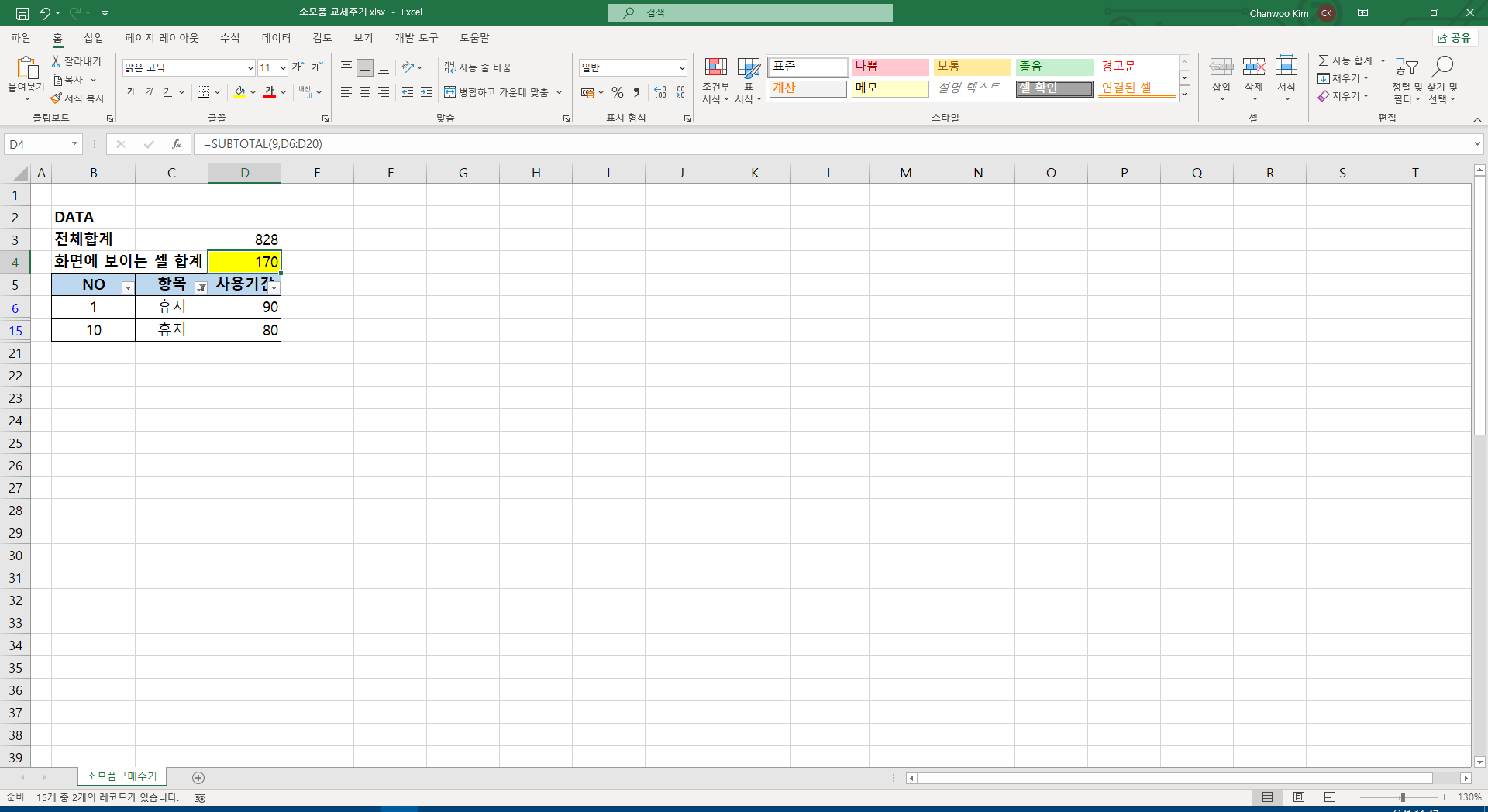Toggle top vertical align

tap(346, 67)
